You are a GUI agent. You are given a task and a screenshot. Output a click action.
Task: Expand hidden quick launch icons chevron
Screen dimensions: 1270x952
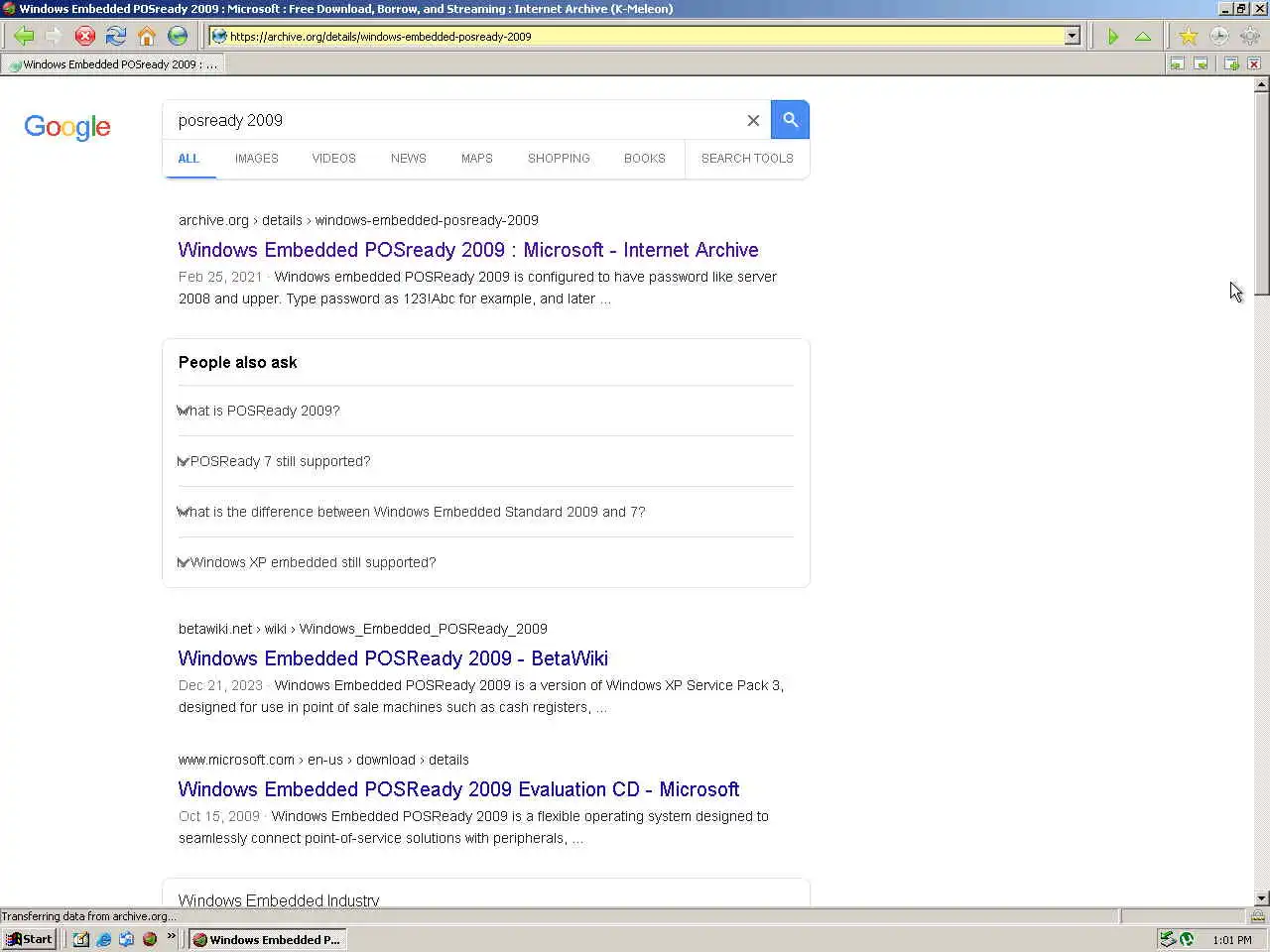point(171,935)
